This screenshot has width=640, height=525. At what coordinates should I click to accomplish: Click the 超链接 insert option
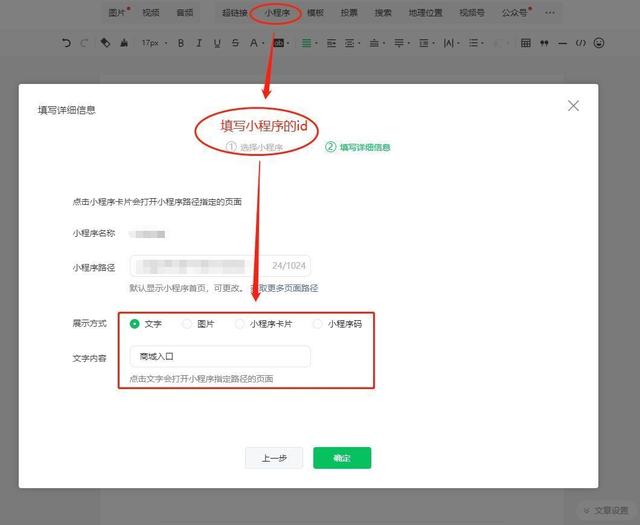tap(235, 13)
